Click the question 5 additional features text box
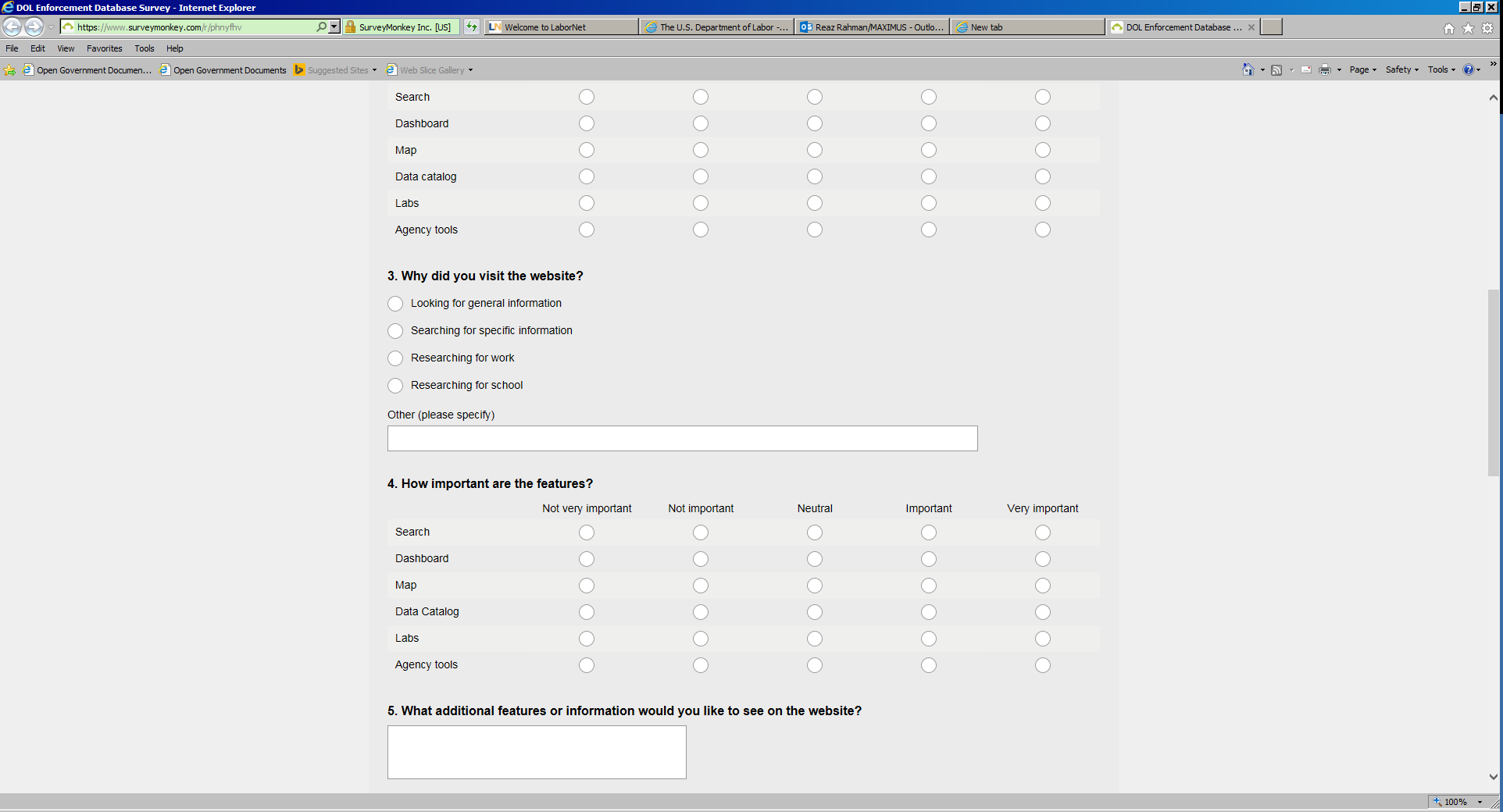The width and height of the screenshot is (1503, 812). pos(537,753)
